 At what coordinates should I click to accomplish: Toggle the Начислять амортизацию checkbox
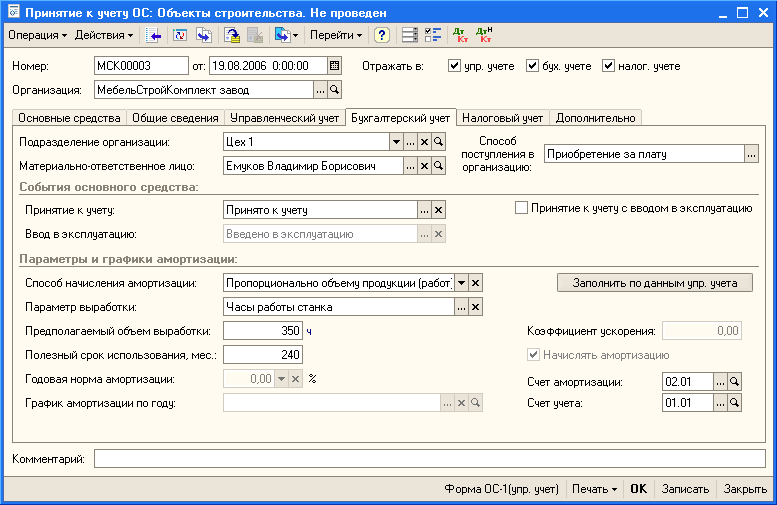click(533, 355)
